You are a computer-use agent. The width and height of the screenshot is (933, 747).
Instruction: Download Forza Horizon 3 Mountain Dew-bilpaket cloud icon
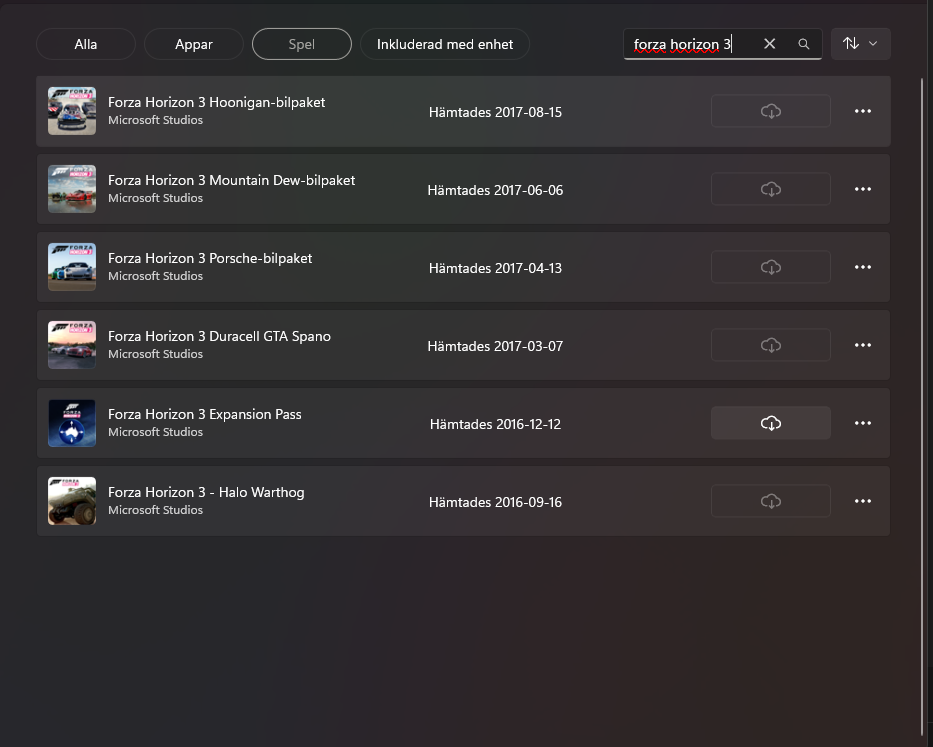point(771,189)
